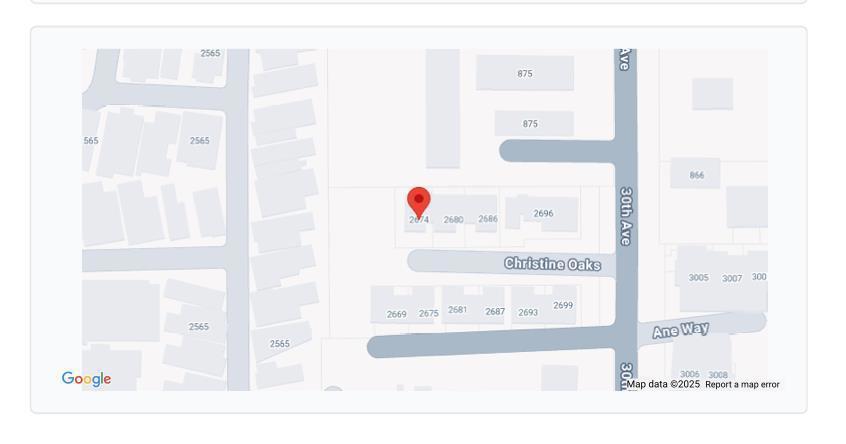
Task: Select building numbered 3005
Action: pos(698,277)
